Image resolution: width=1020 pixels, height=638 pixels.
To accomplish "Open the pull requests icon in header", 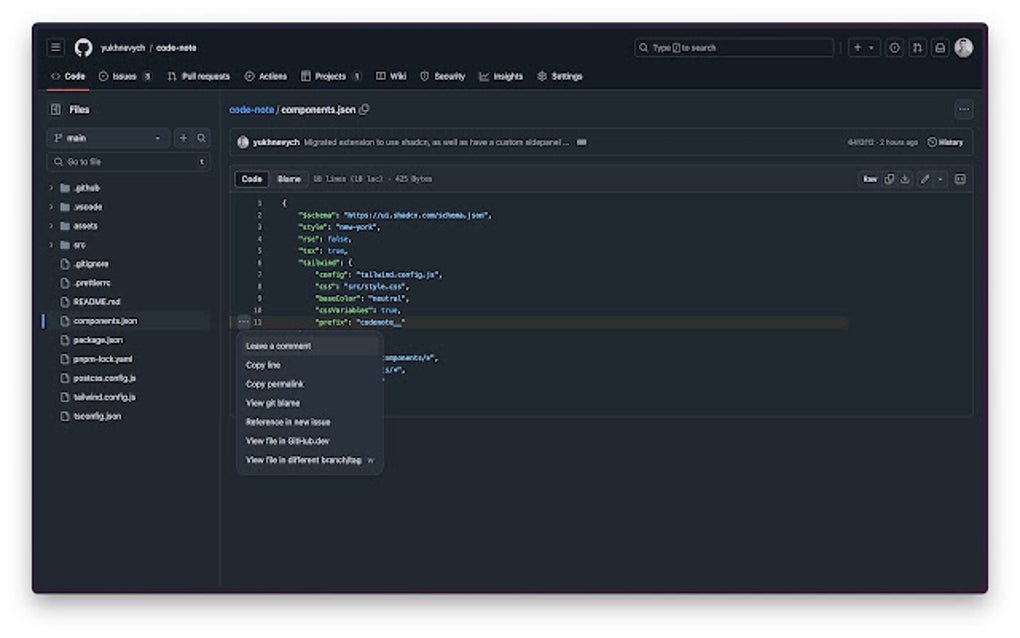I will [918, 46].
